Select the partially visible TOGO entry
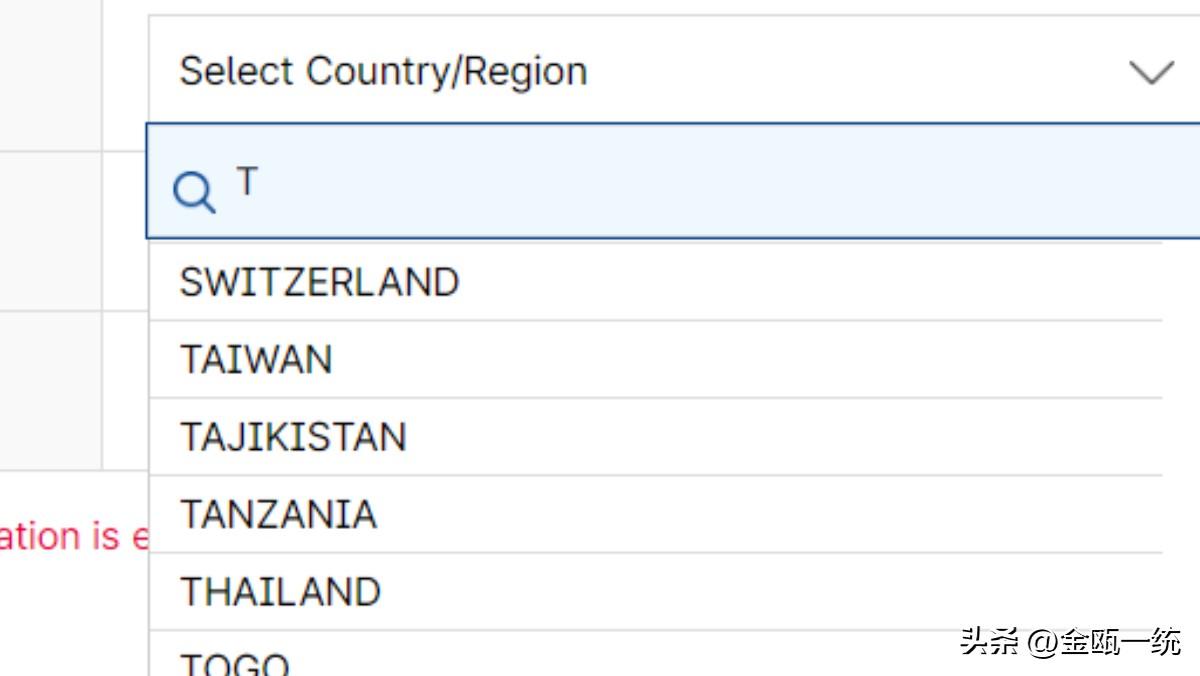The height and width of the screenshot is (676, 1200). click(236, 662)
